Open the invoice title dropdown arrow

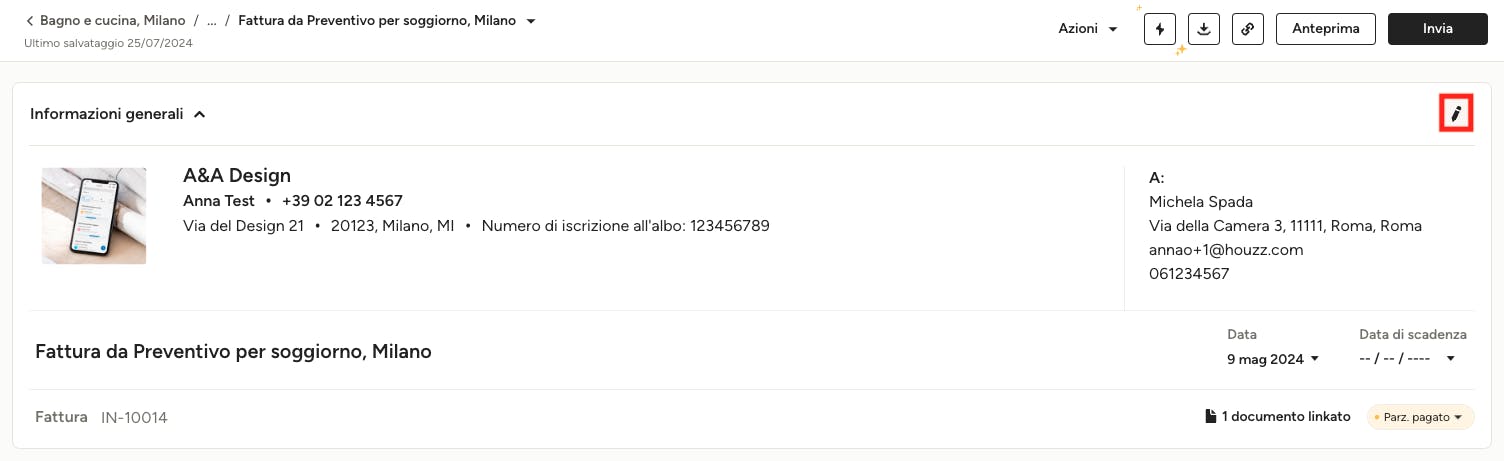click(x=531, y=21)
